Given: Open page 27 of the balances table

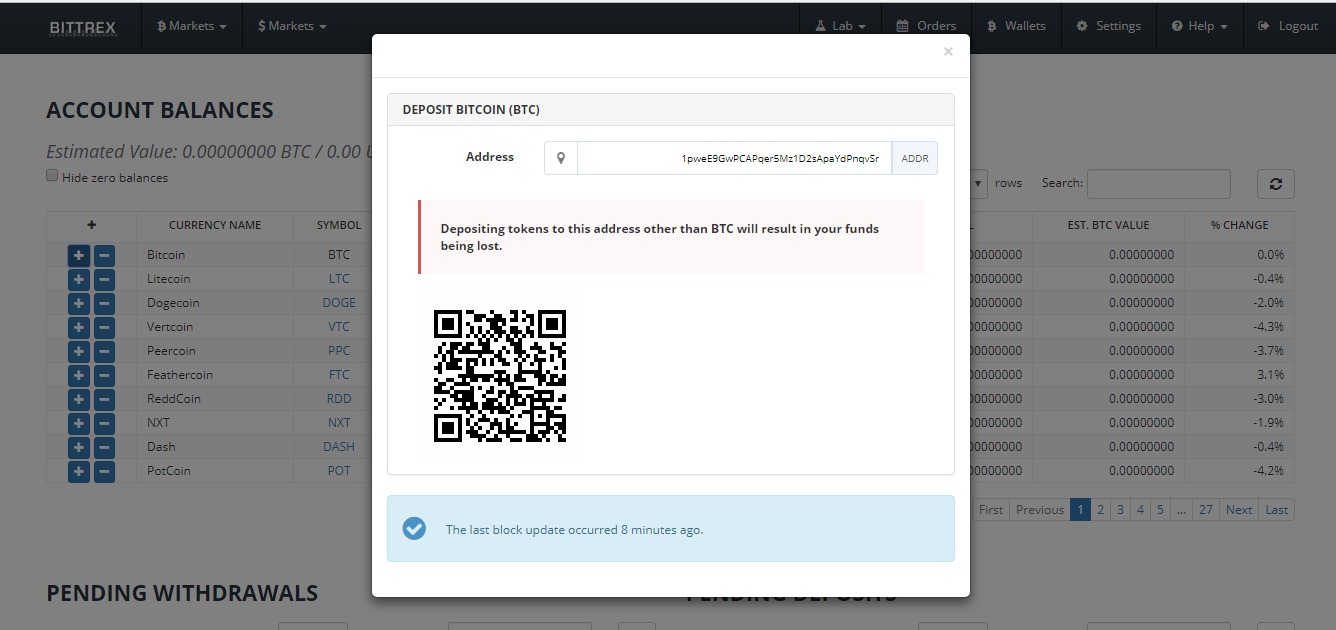Looking at the screenshot, I should (1206, 510).
